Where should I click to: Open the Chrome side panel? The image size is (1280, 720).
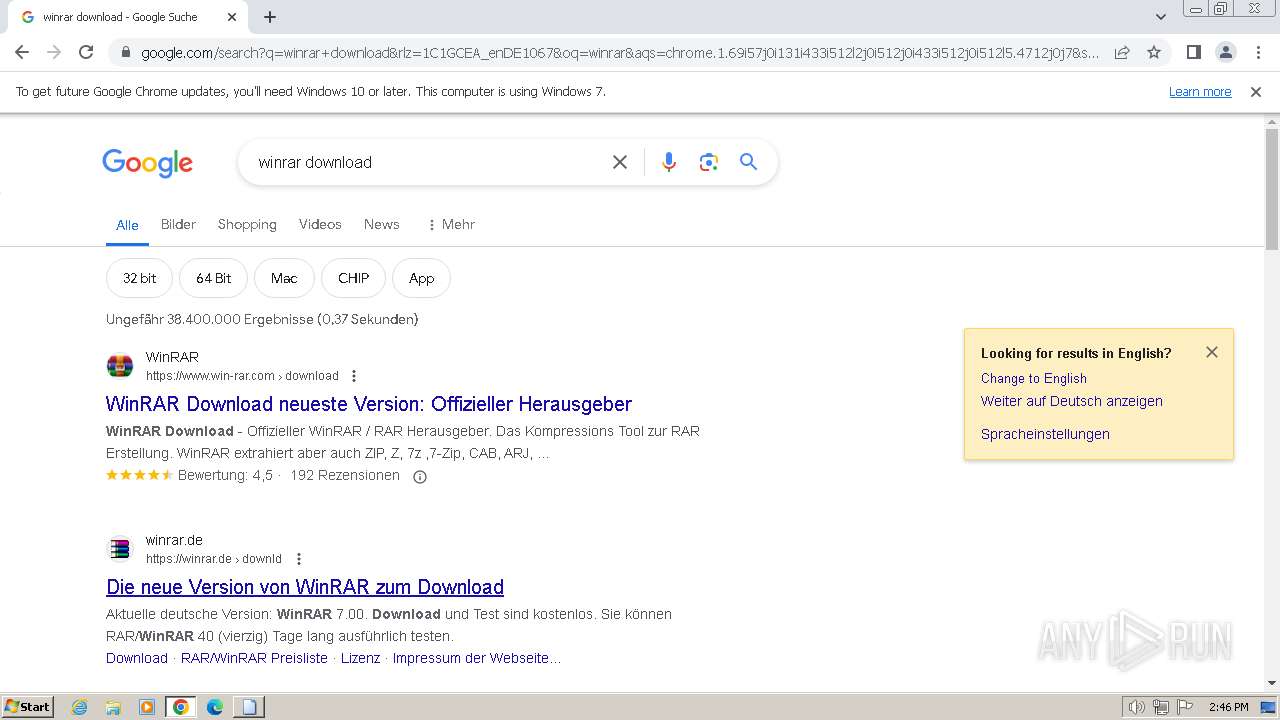click(x=1193, y=52)
